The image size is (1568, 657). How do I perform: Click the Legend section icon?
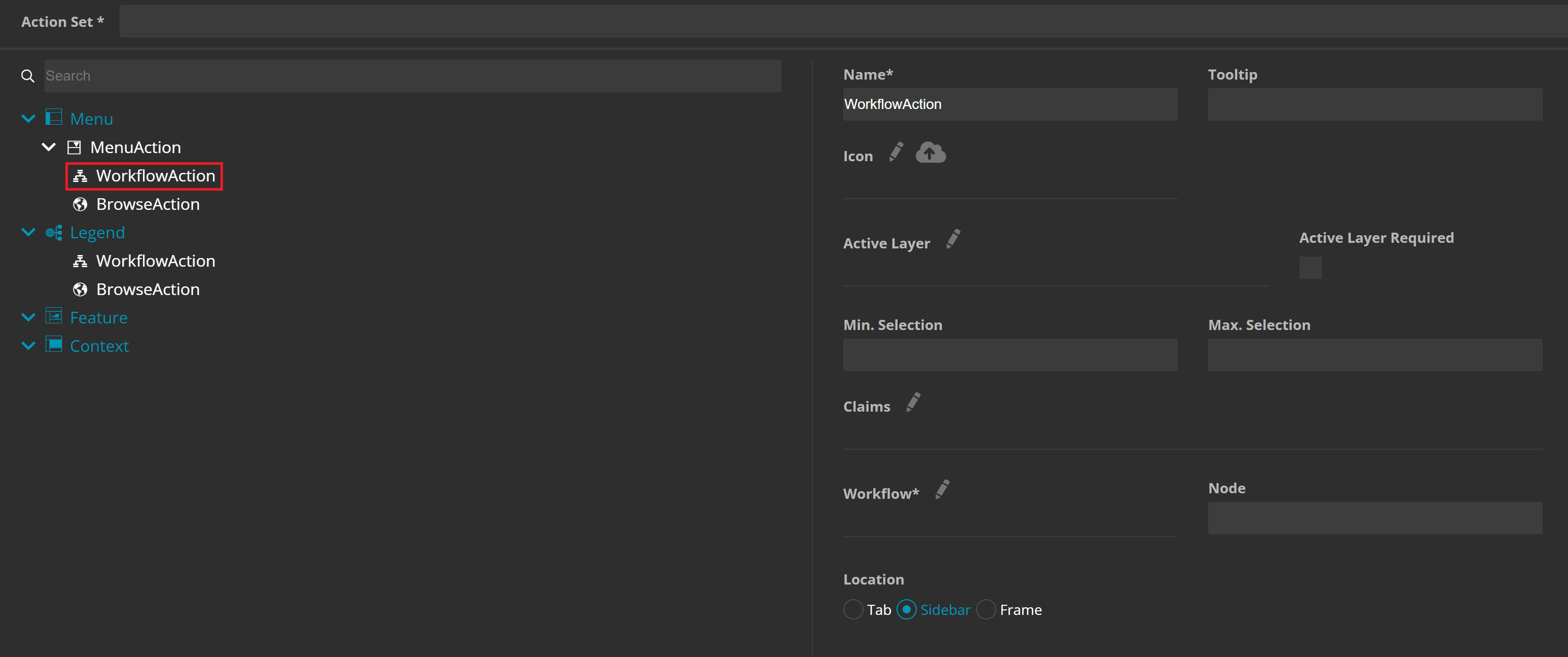tap(54, 233)
